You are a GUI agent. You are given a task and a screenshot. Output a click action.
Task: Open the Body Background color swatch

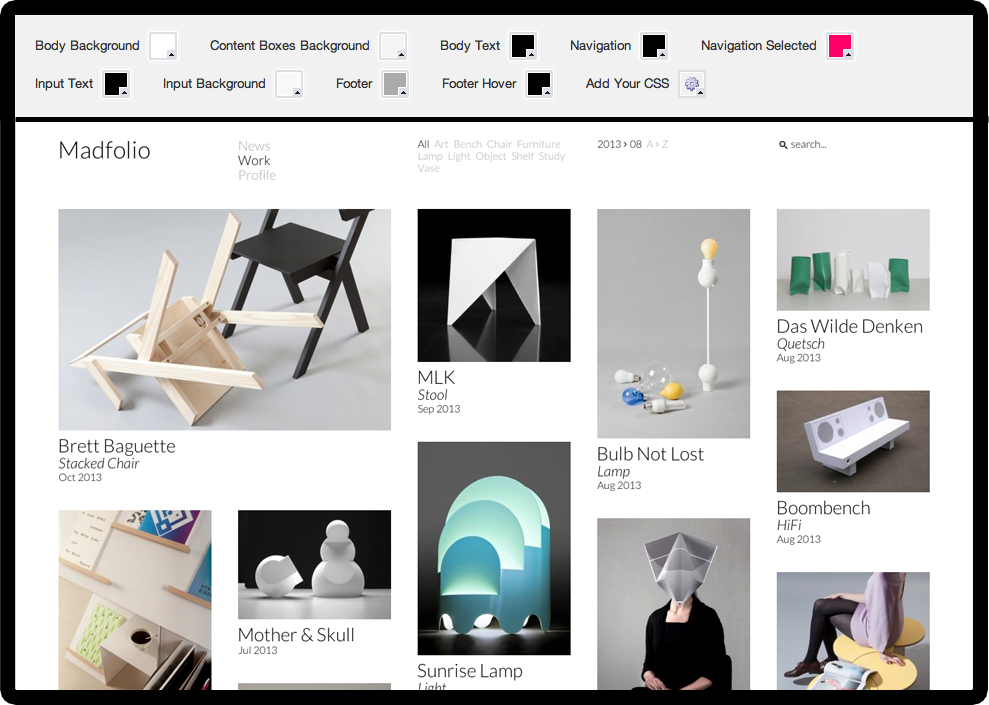(162, 46)
